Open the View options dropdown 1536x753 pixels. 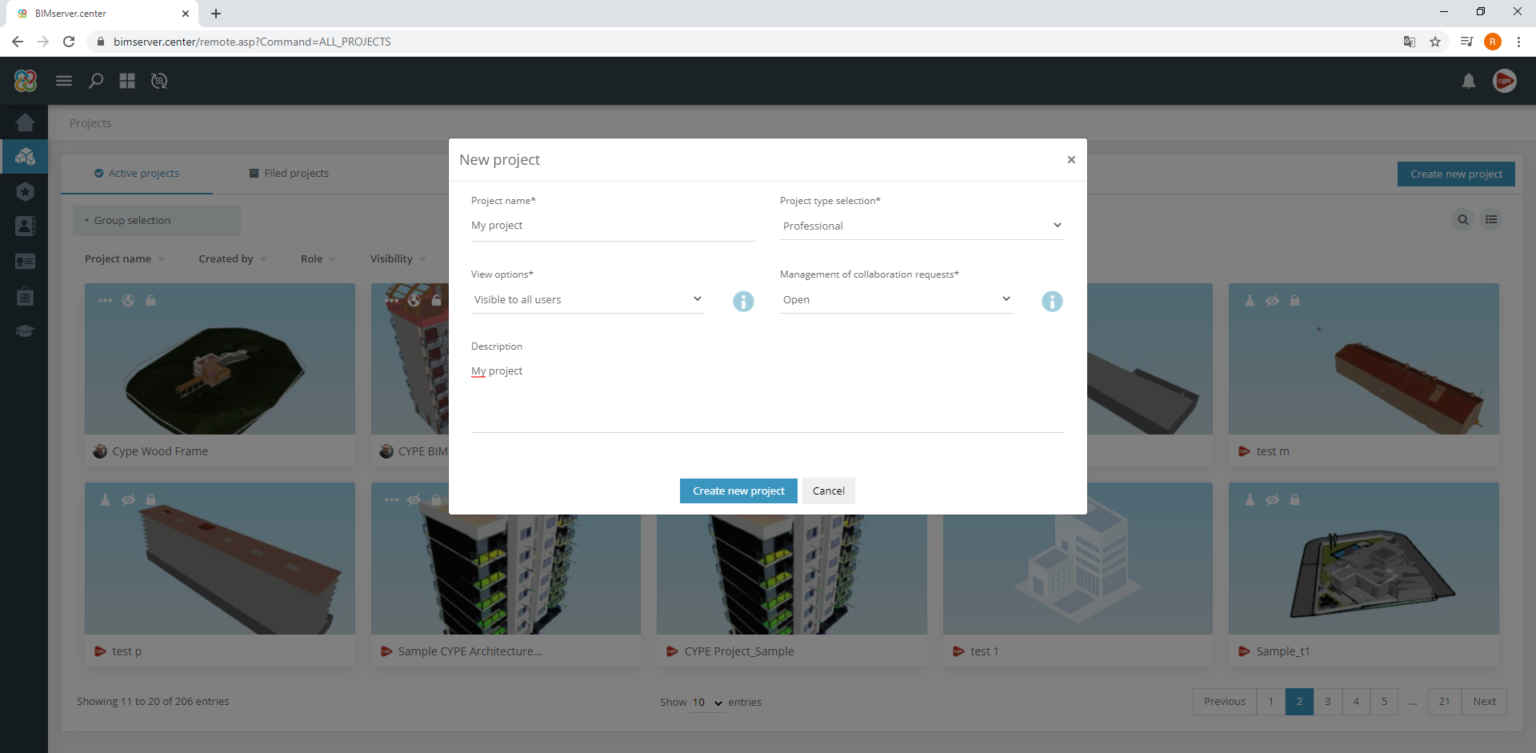[x=586, y=299]
